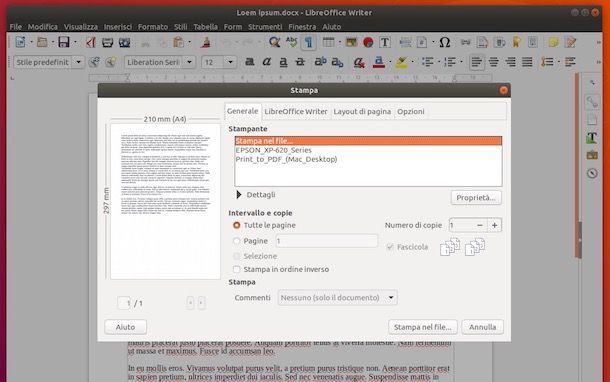The image size is (610, 382).
Task: Click the font color red A swatch
Action: pyautogui.click(x=378, y=62)
